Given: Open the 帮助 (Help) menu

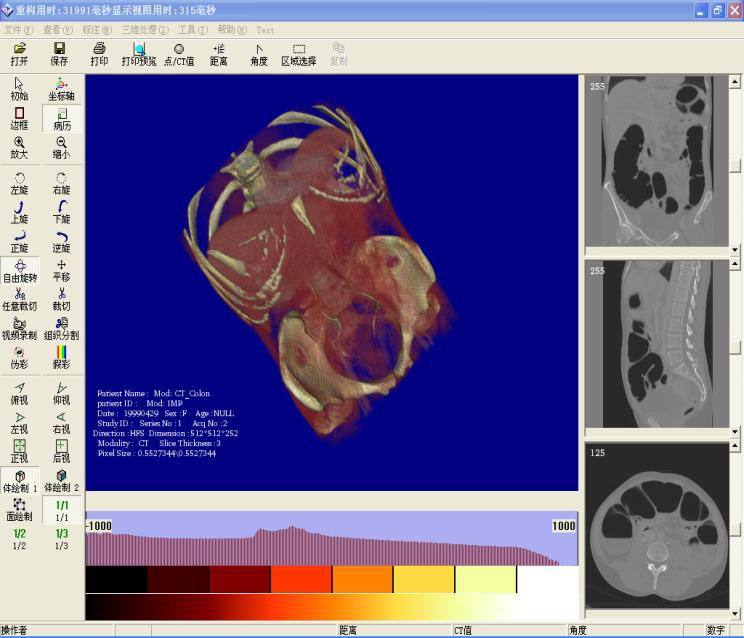Looking at the screenshot, I should pyautogui.click(x=232, y=30).
